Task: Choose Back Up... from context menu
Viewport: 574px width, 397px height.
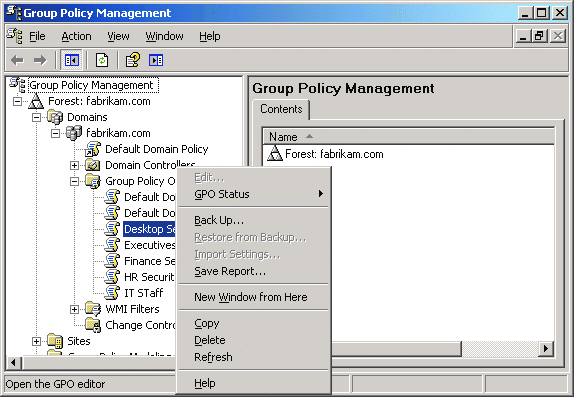Action: 254,220
